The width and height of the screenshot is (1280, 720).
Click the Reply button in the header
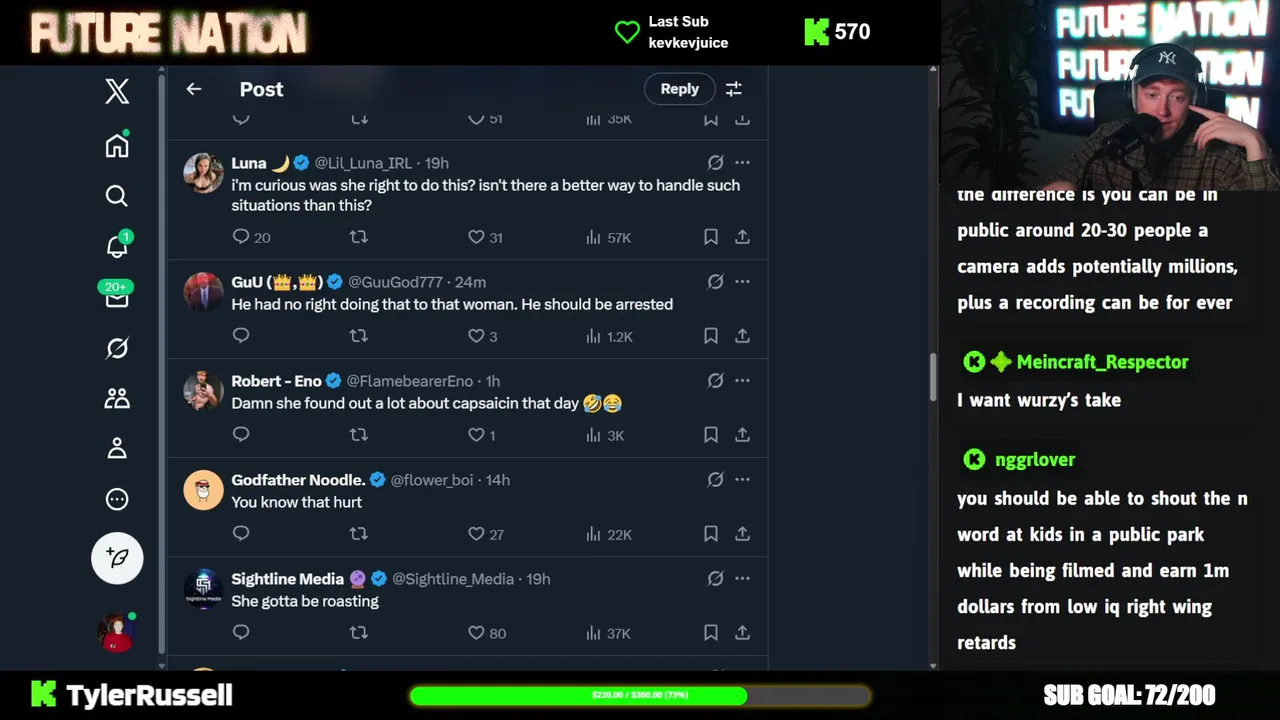679,89
